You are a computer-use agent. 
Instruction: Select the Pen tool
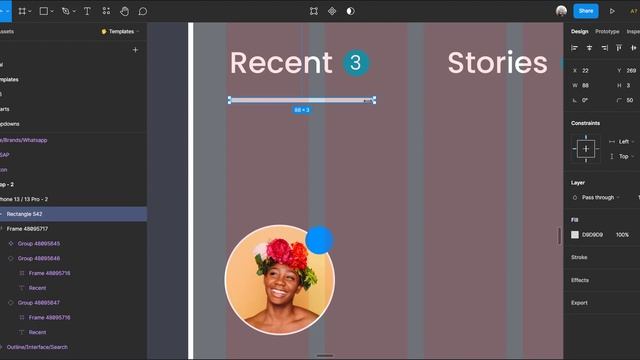(x=65, y=11)
